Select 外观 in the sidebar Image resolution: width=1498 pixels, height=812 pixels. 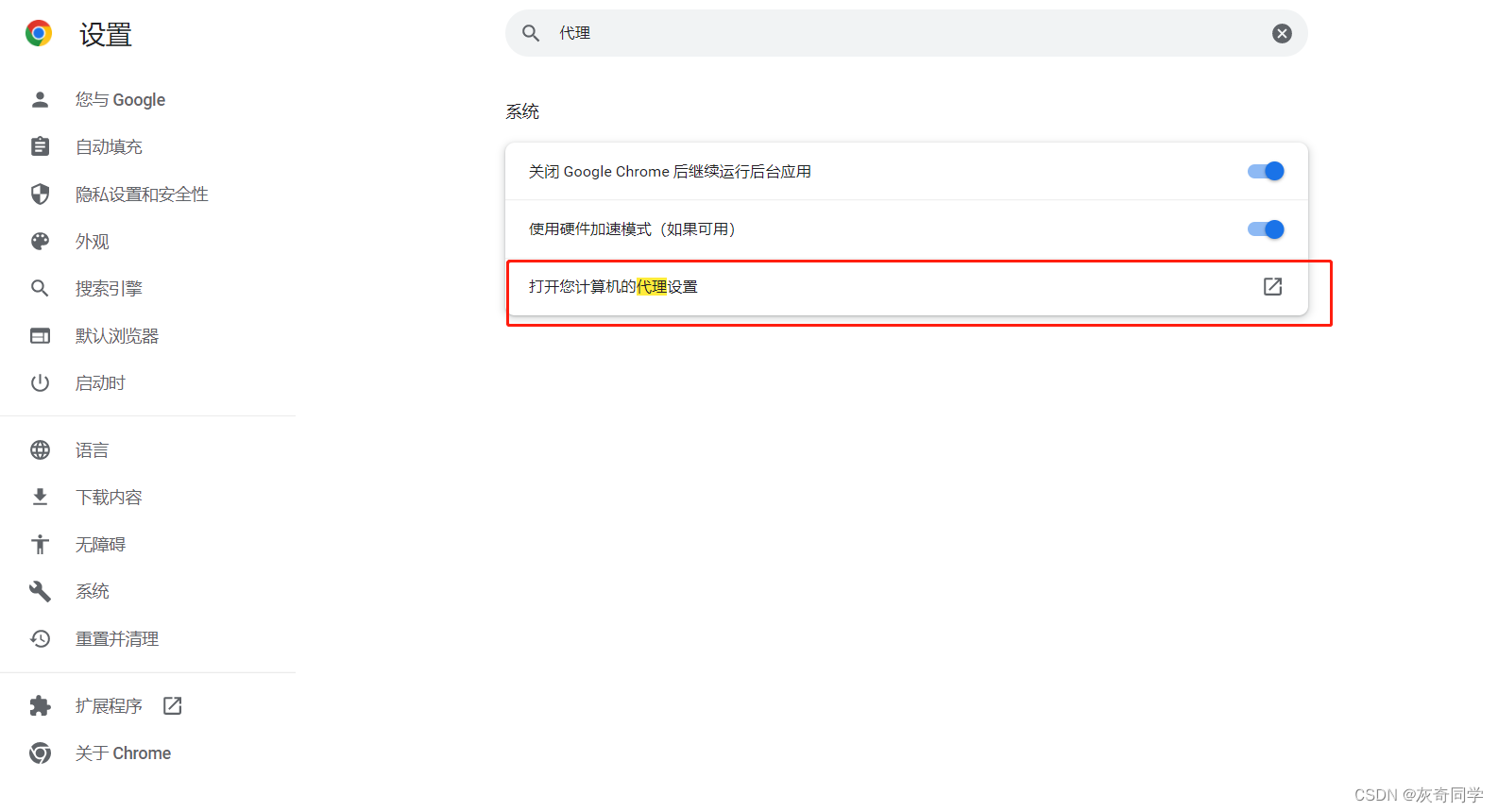93,241
